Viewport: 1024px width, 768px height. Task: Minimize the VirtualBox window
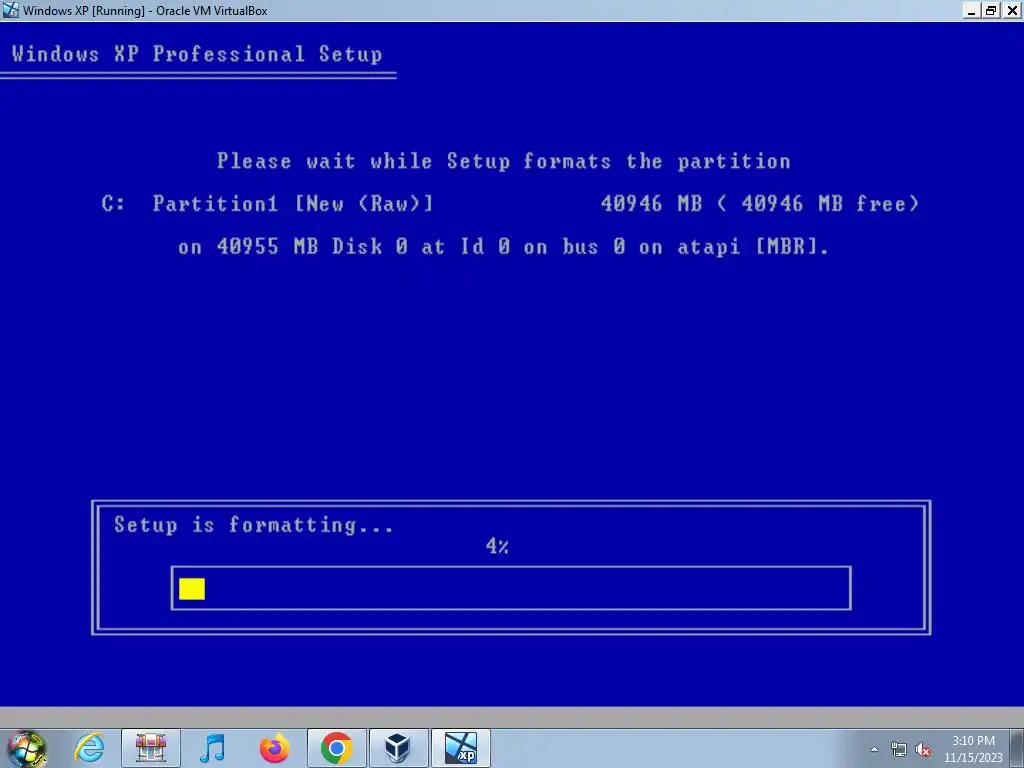click(972, 10)
